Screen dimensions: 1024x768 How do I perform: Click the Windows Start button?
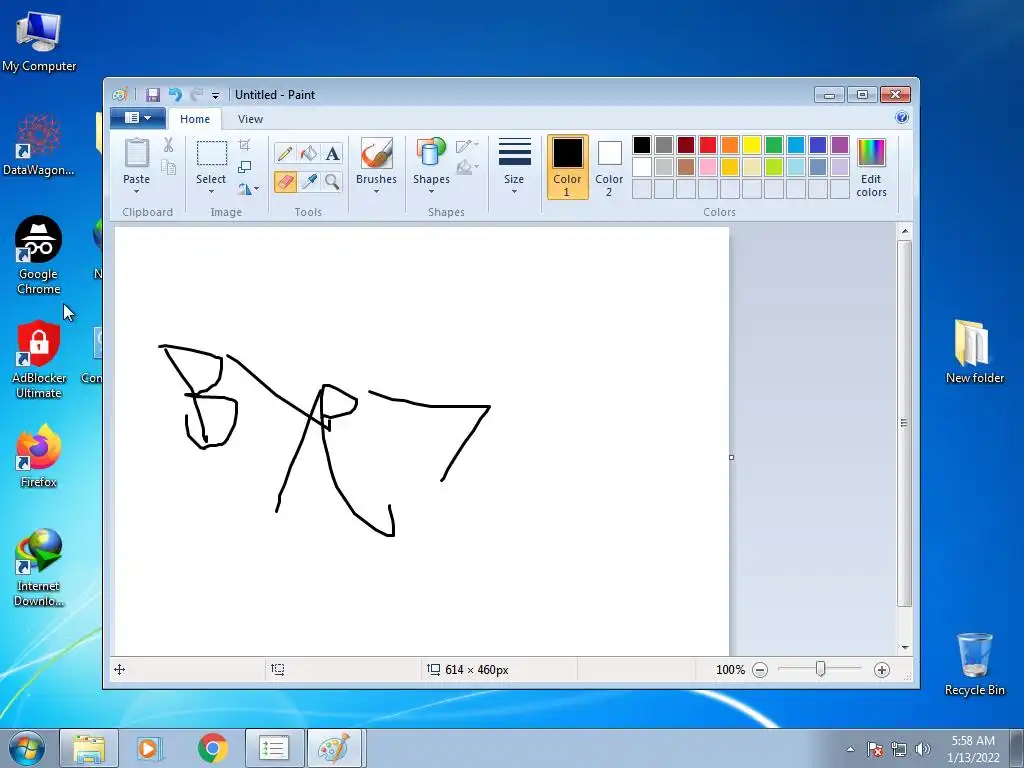click(x=27, y=748)
